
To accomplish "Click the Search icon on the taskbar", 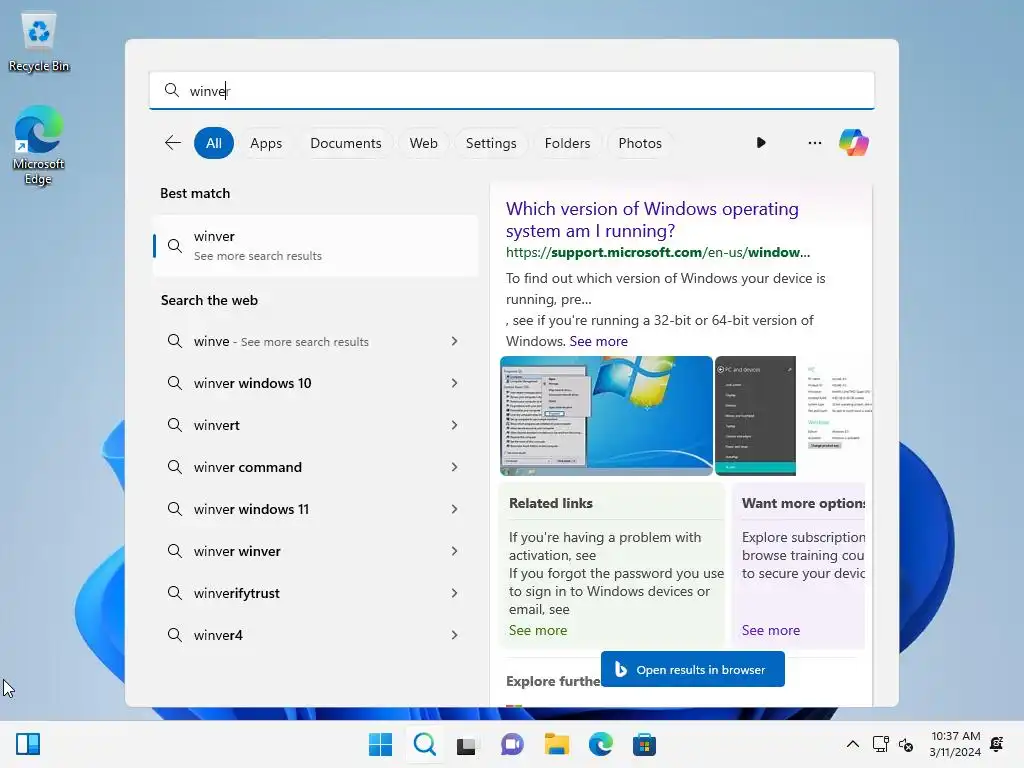I will (x=424, y=744).
